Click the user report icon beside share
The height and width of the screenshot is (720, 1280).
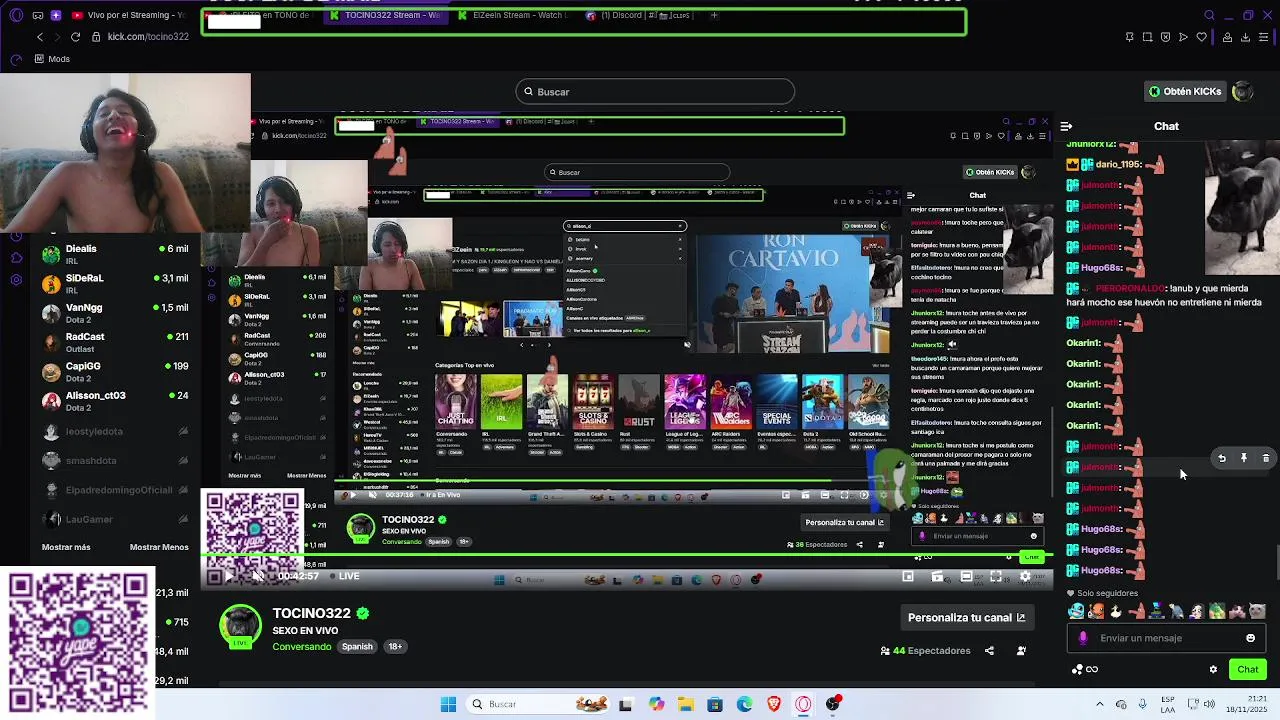pos(1021,651)
